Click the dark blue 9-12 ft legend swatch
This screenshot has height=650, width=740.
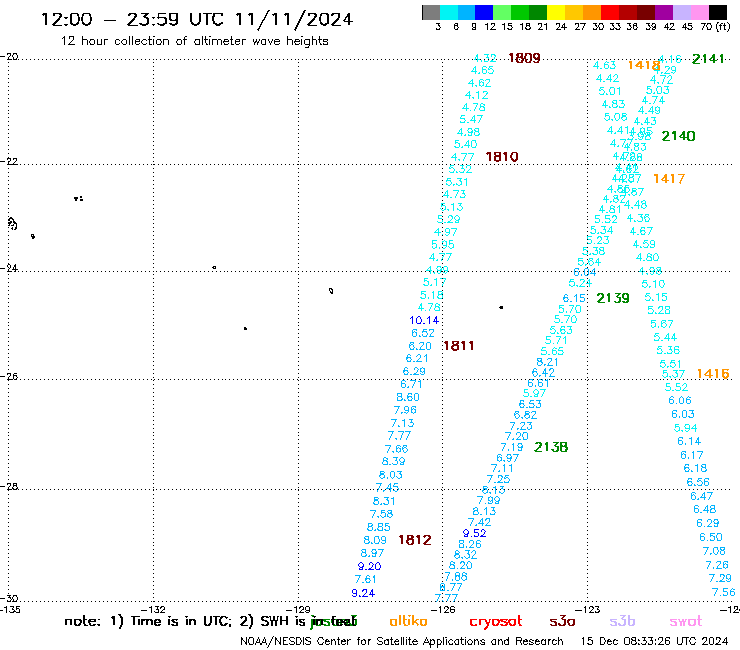coord(484,12)
